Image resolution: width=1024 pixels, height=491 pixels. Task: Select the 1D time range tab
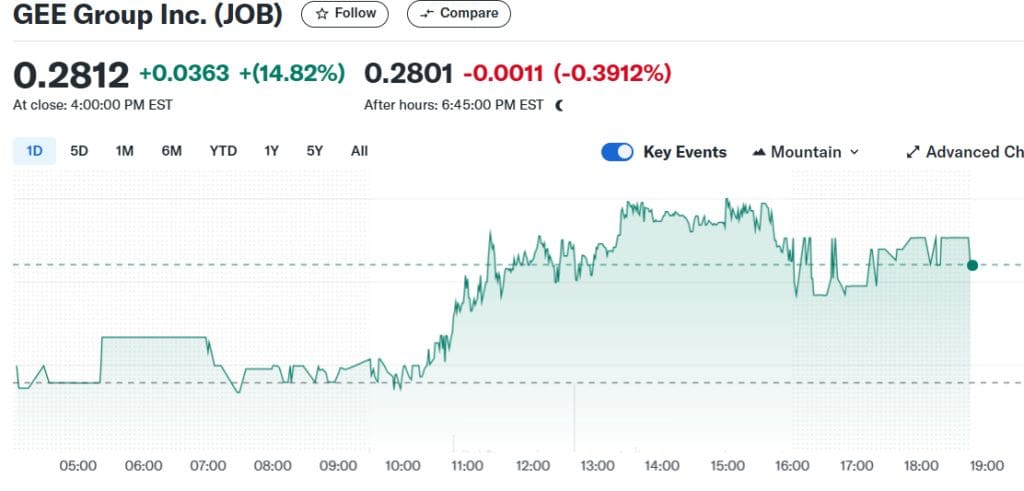(34, 151)
